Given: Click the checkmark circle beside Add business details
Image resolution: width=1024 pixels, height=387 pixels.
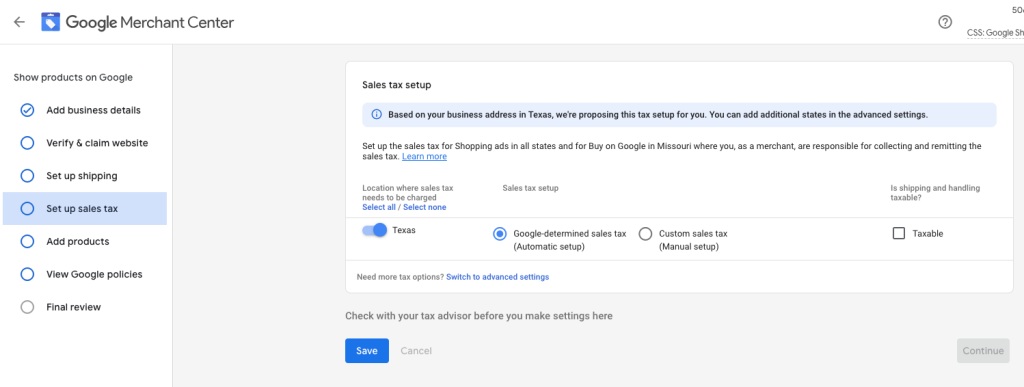Looking at the screenshot, I should coord(27,110).
